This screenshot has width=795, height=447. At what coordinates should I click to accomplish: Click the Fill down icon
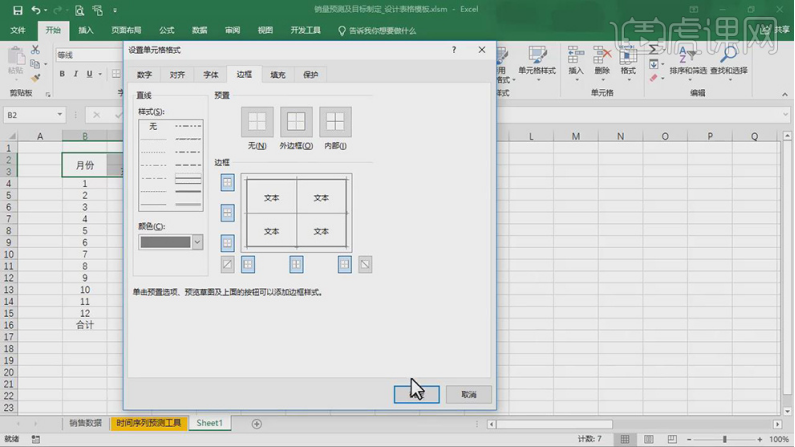(654, 64)
